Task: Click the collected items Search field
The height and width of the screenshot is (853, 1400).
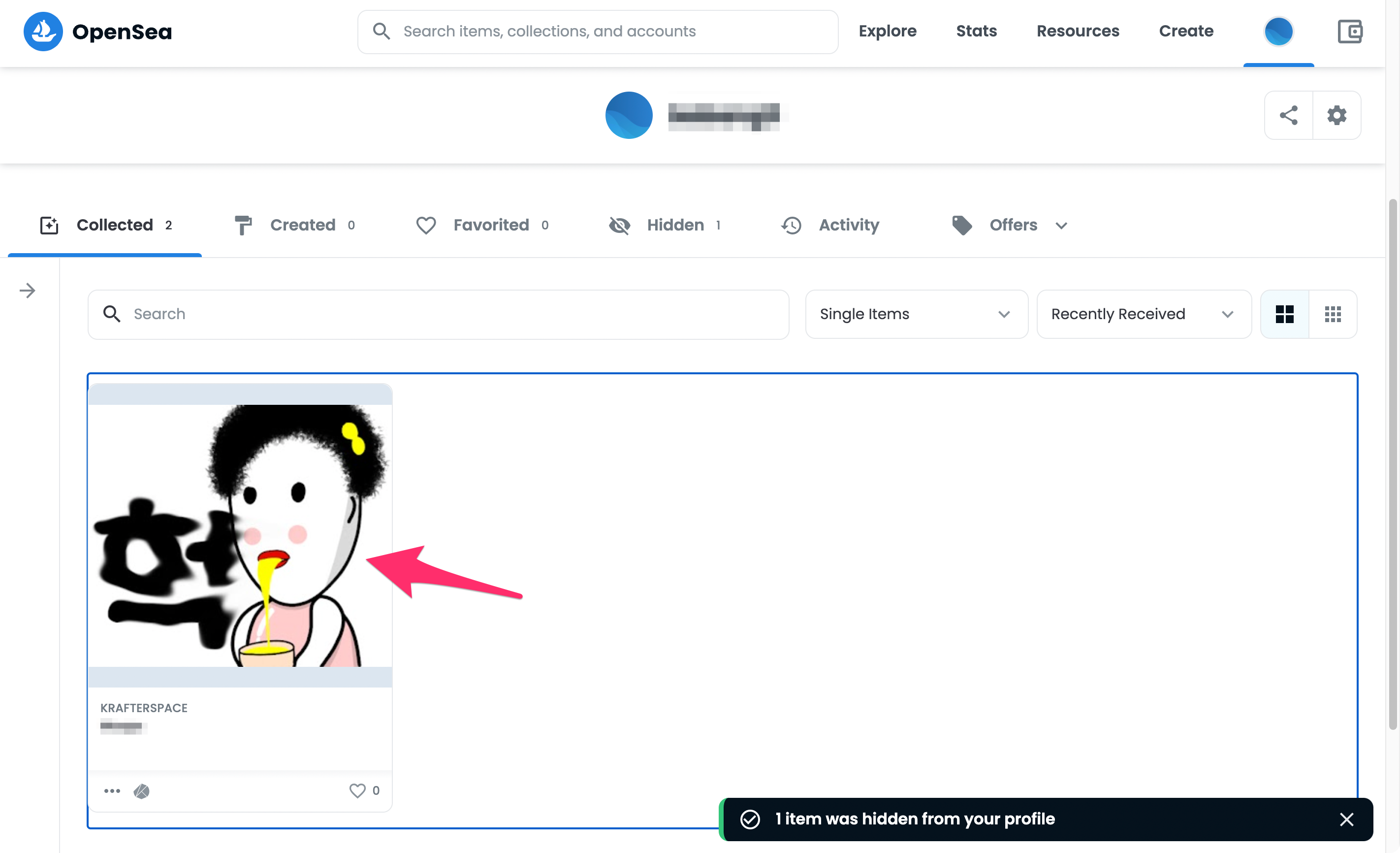Action: pyautogui.click(x=438, y=314)
